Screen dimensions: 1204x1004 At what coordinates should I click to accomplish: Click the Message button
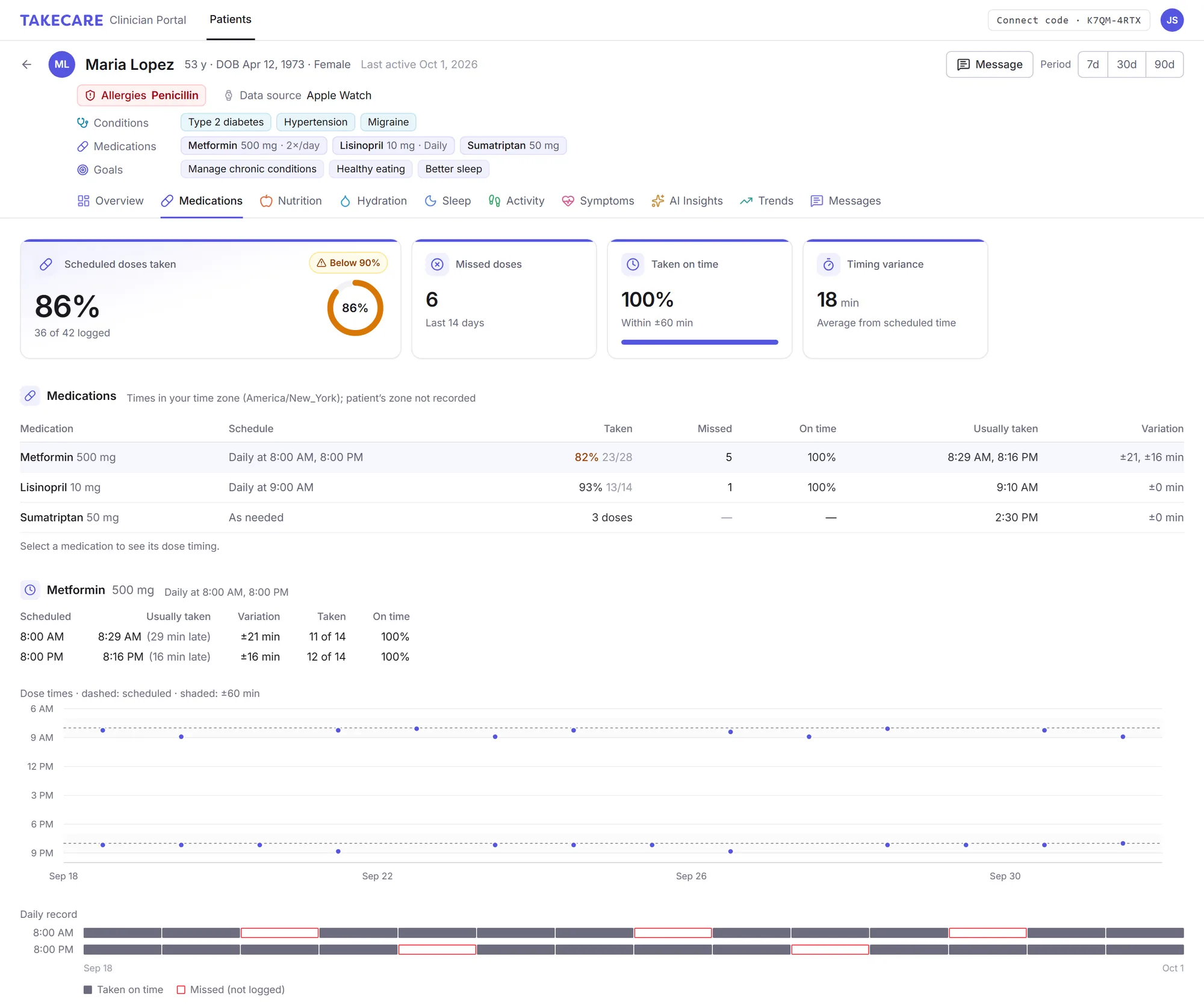pos(989,64)
